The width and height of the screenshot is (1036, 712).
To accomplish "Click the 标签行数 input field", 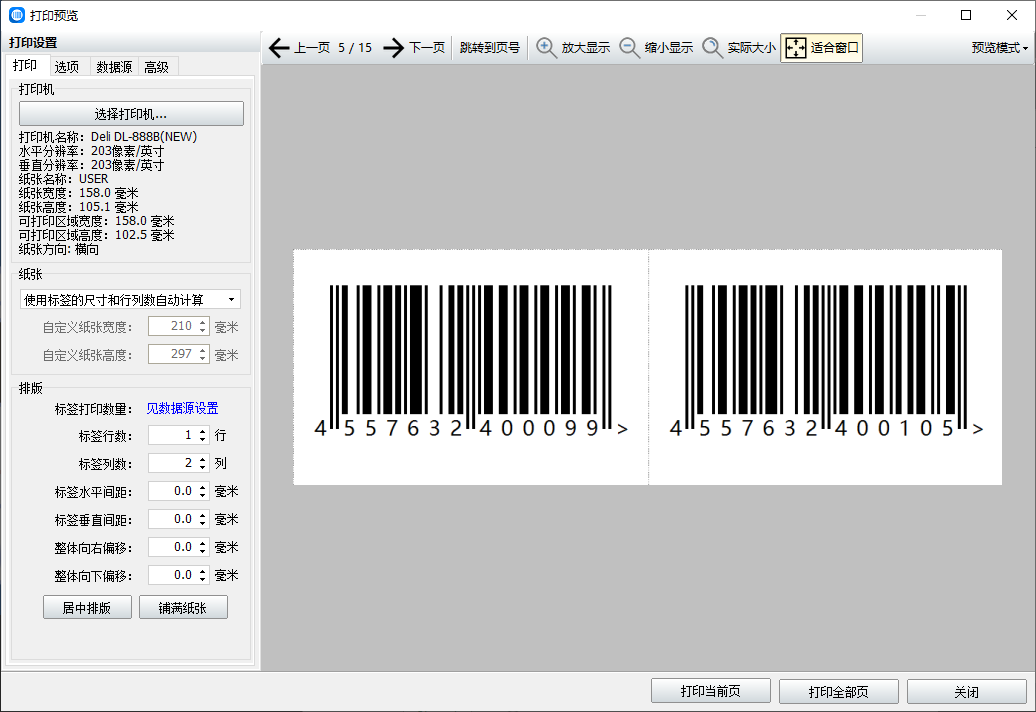I will coord(172,435).
